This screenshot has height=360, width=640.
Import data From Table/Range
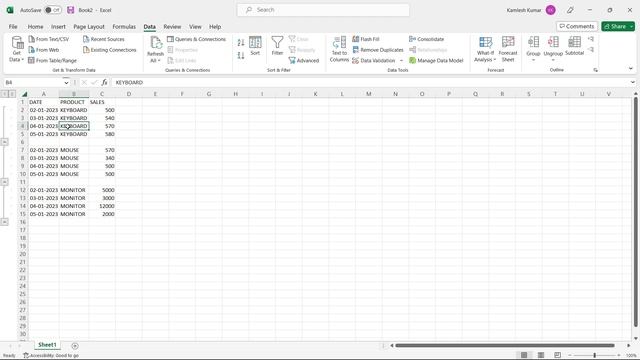click(52, 60)
